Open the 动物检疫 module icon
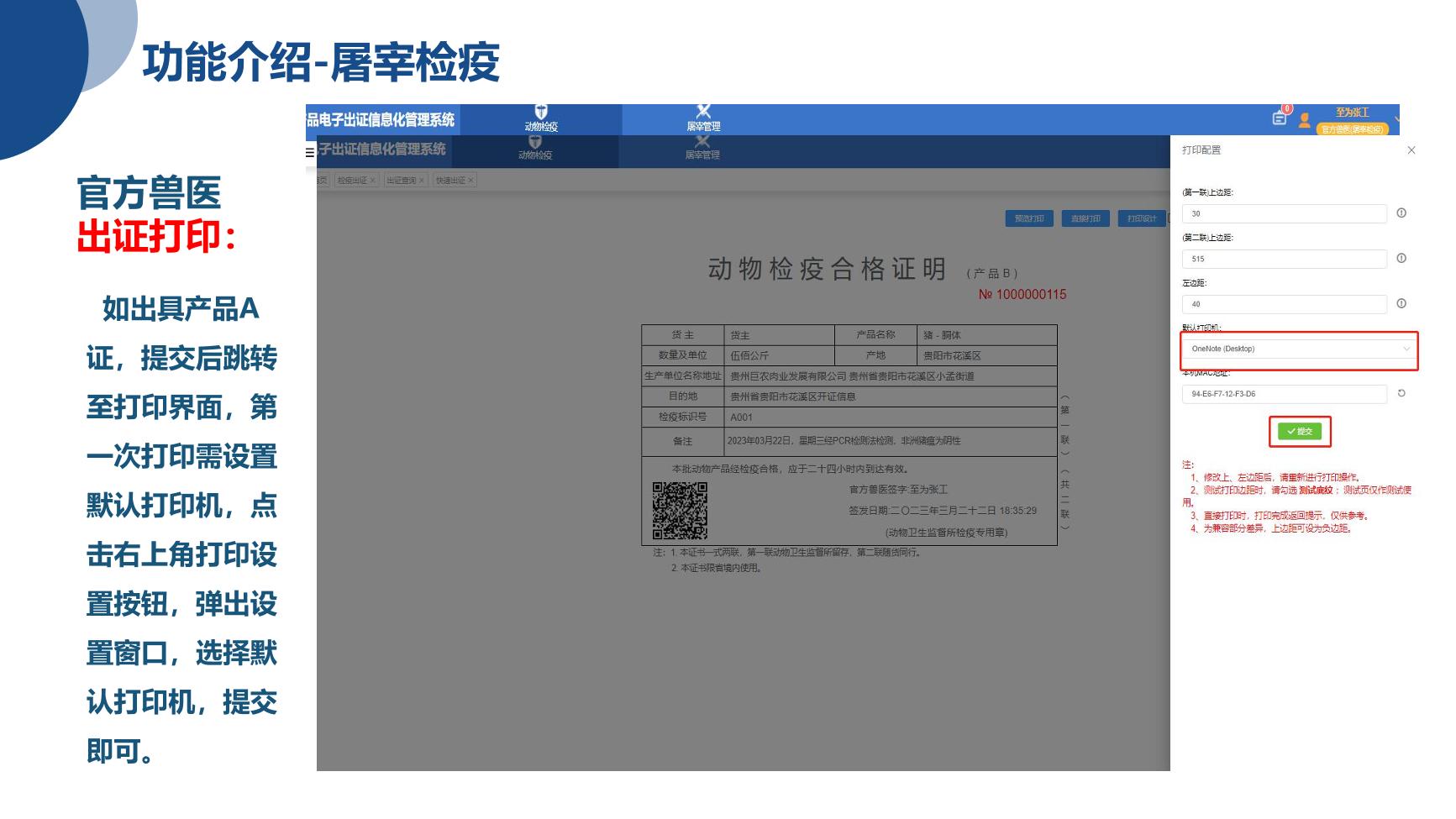The height and width of the screenshot is (819, 1456). (x=541, y=118)
